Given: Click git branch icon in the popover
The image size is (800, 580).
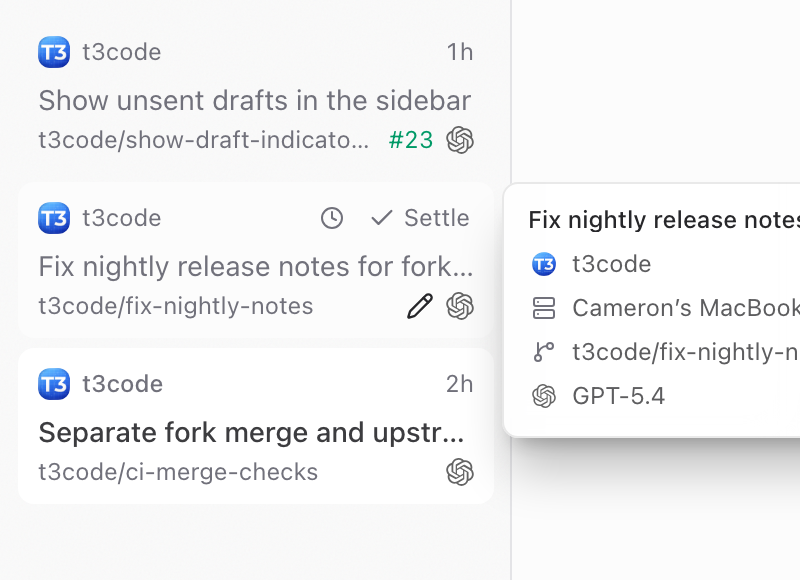Looking at the screenshot, I should [x=544, y=352].
